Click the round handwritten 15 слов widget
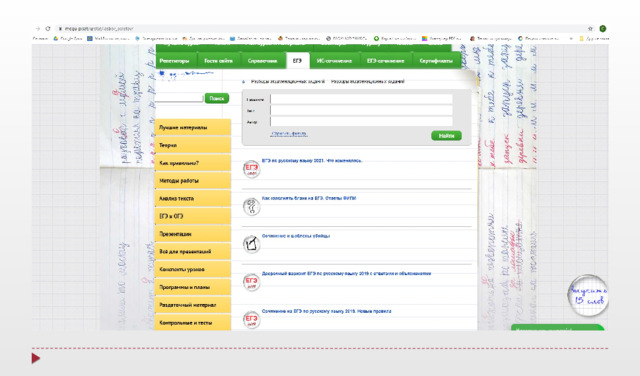 tap(588, 296)
